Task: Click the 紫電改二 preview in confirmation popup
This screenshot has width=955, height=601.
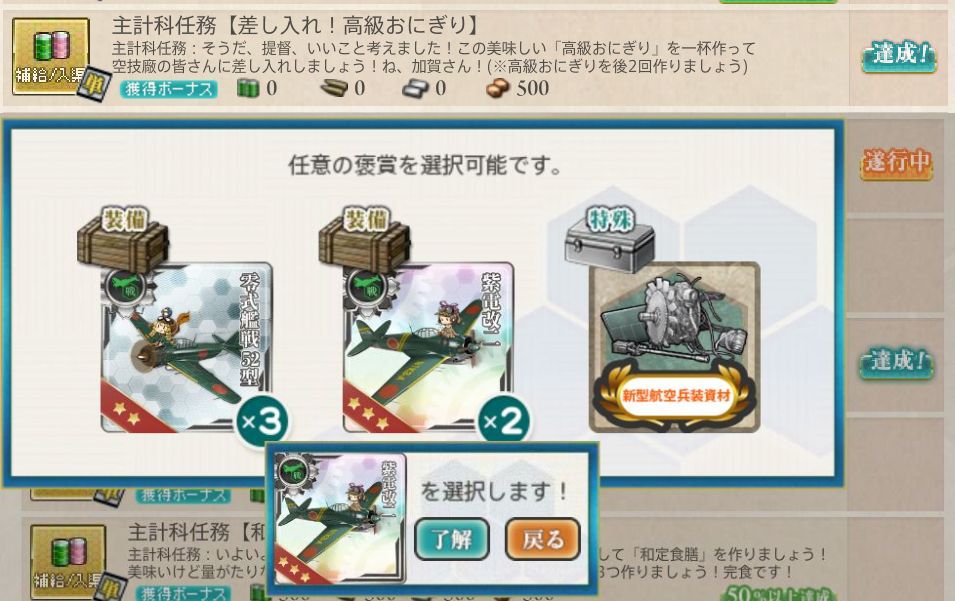Action: pos(340,518)
